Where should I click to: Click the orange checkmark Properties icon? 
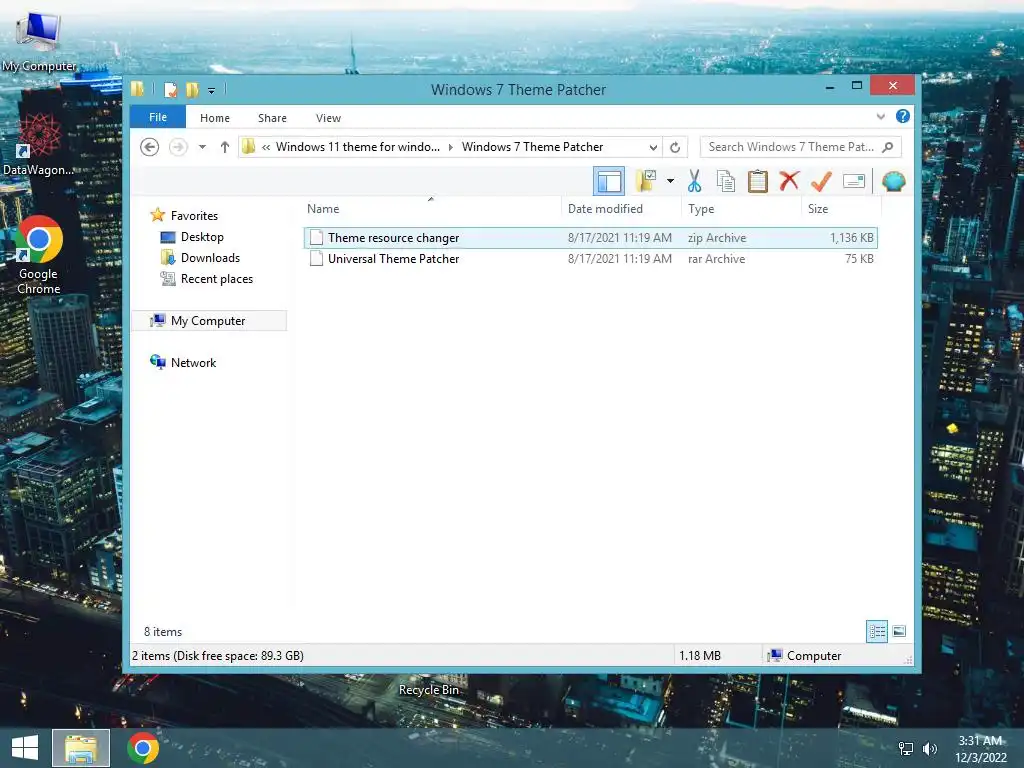point(821,181)
